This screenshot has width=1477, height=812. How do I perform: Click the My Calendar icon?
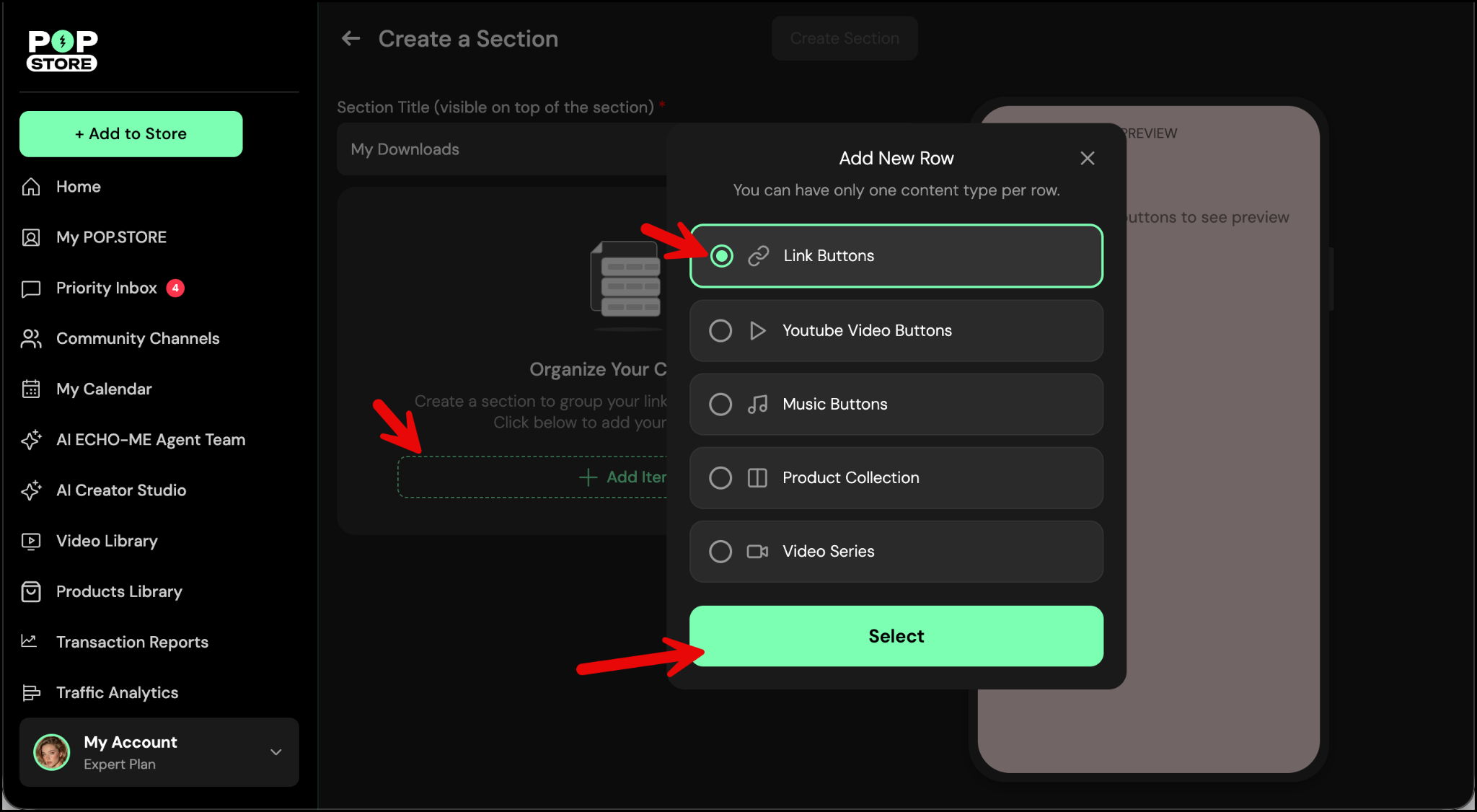(31, 389)
